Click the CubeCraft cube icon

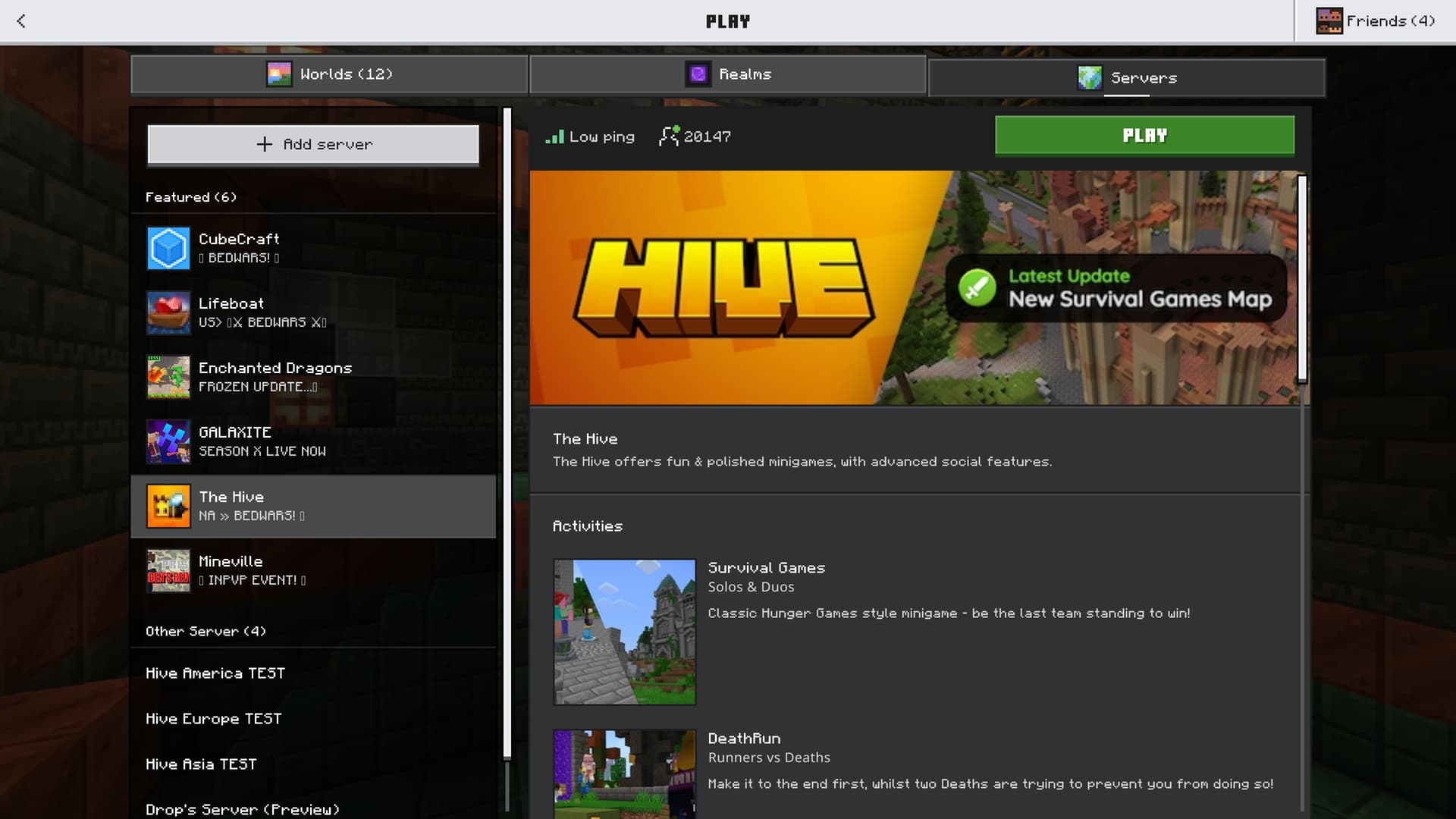point(168,248)
